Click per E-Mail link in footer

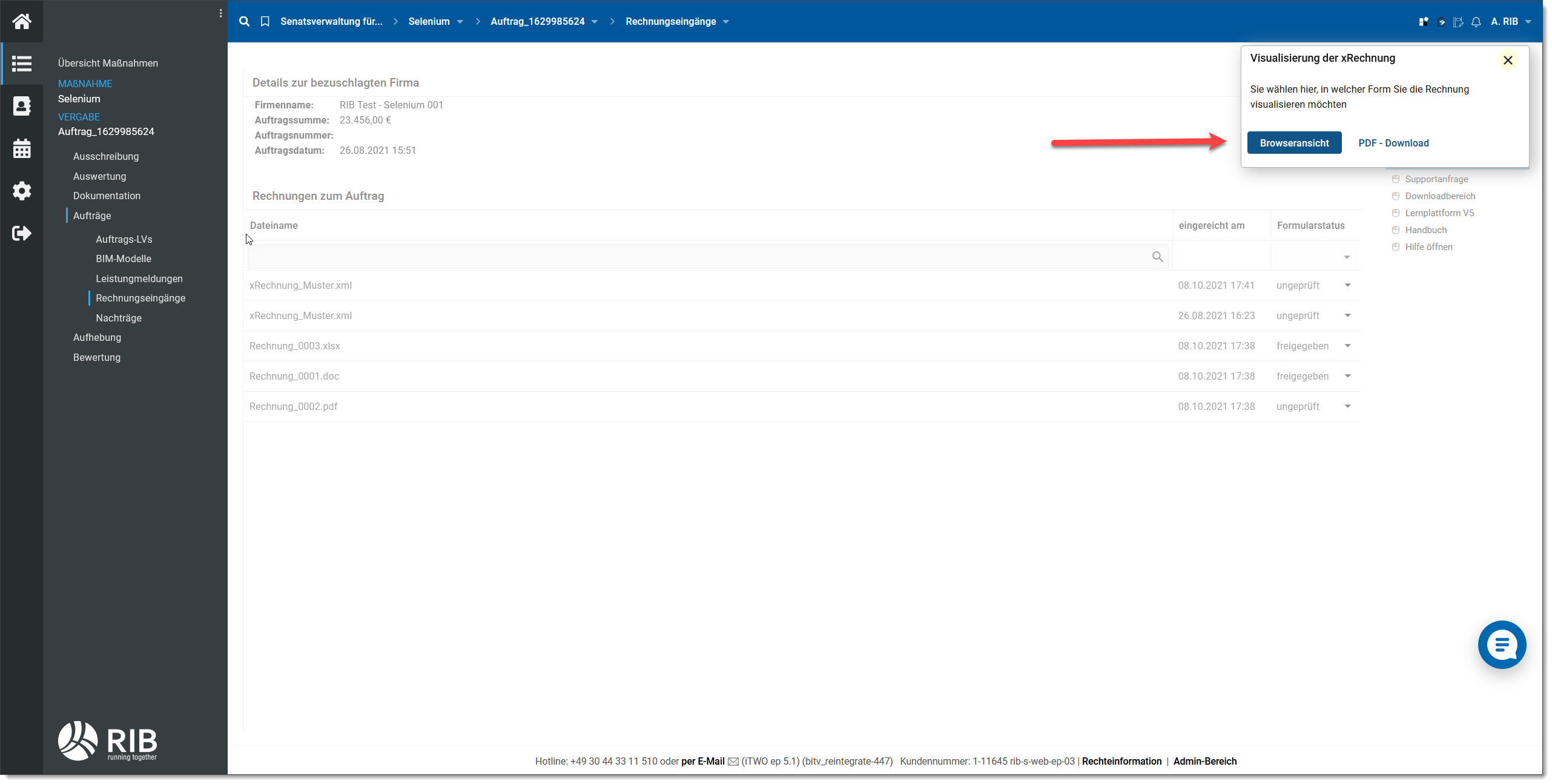click(702, 762)
